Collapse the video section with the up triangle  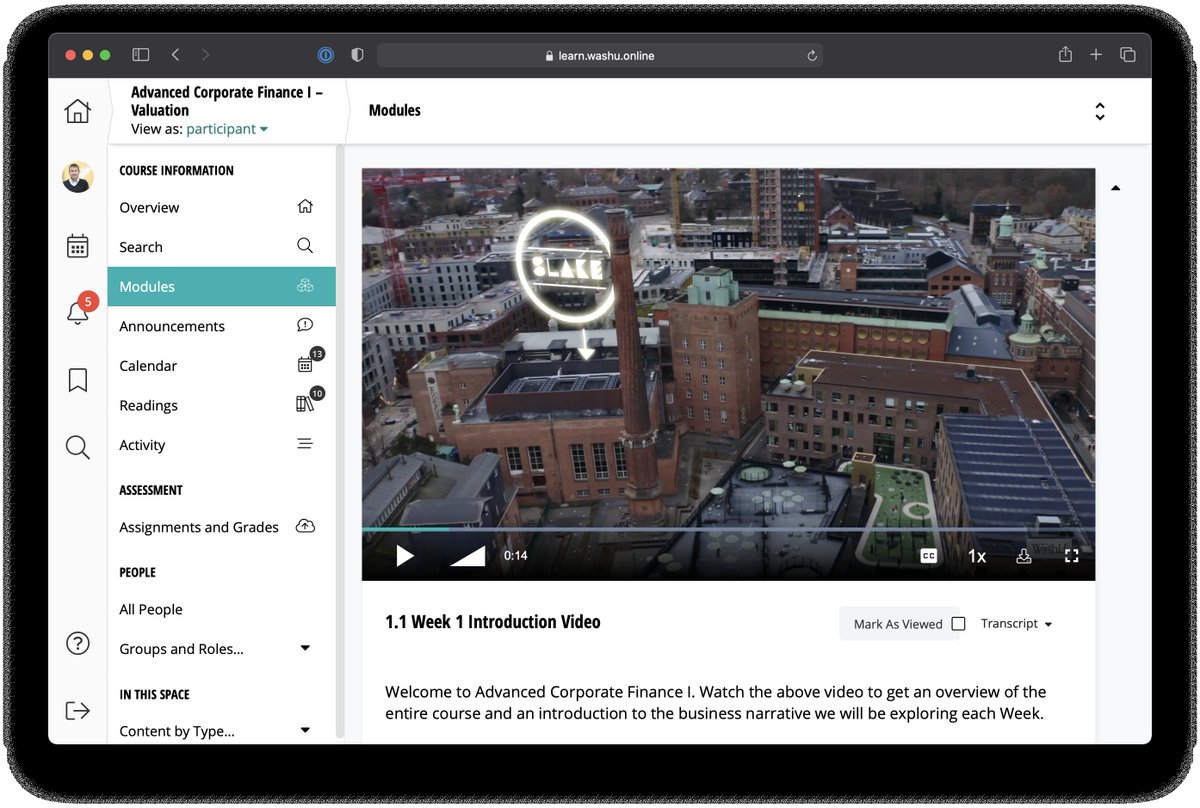pos(1116,188)
